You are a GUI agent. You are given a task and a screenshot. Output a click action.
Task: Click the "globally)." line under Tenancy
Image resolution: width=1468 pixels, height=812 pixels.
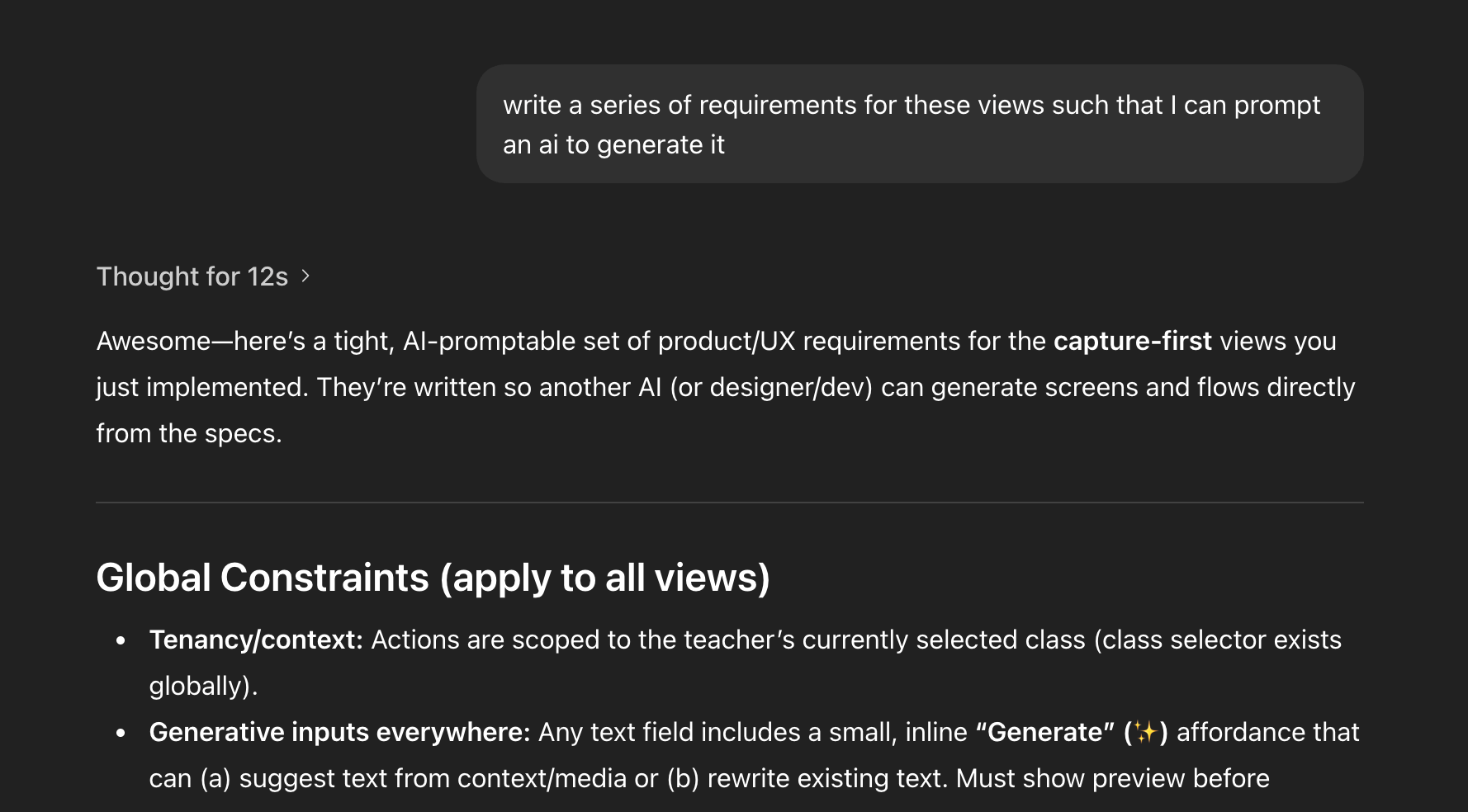pos(203,686)
